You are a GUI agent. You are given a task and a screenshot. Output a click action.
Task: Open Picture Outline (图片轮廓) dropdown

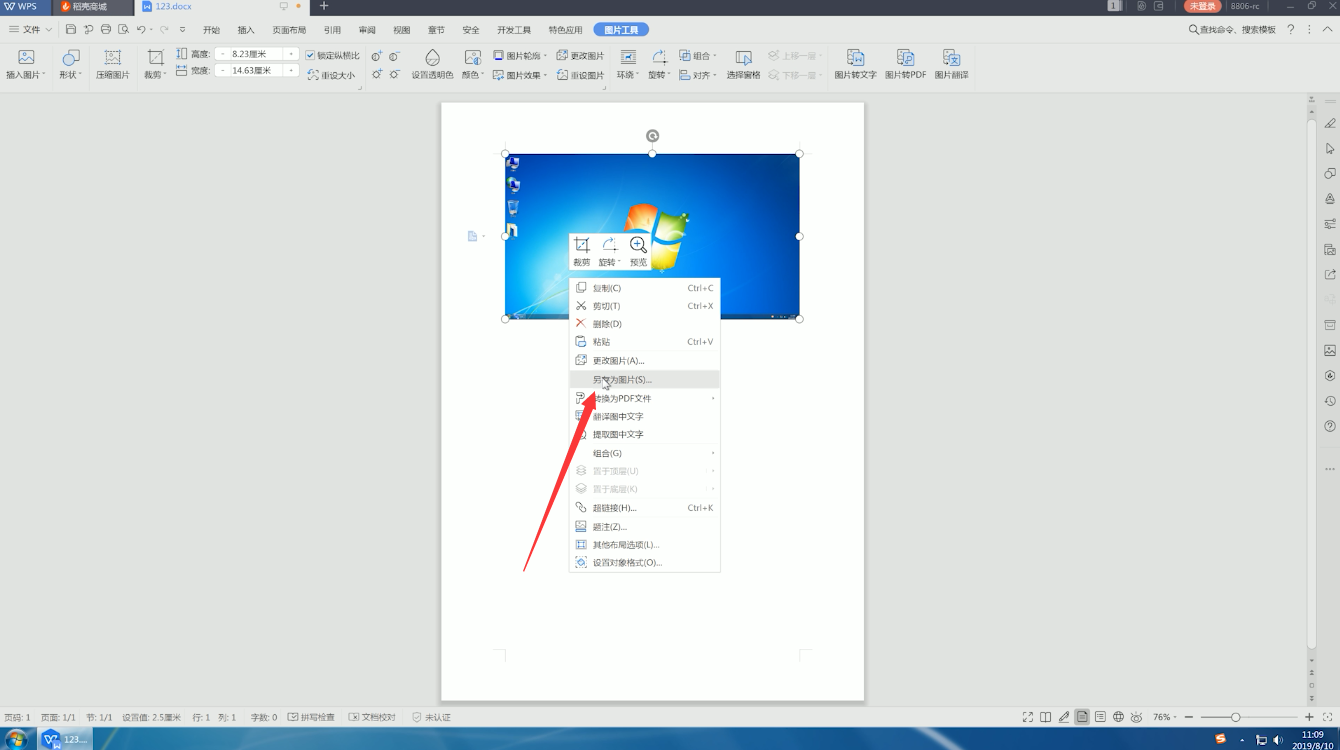(x=520, y=56)
